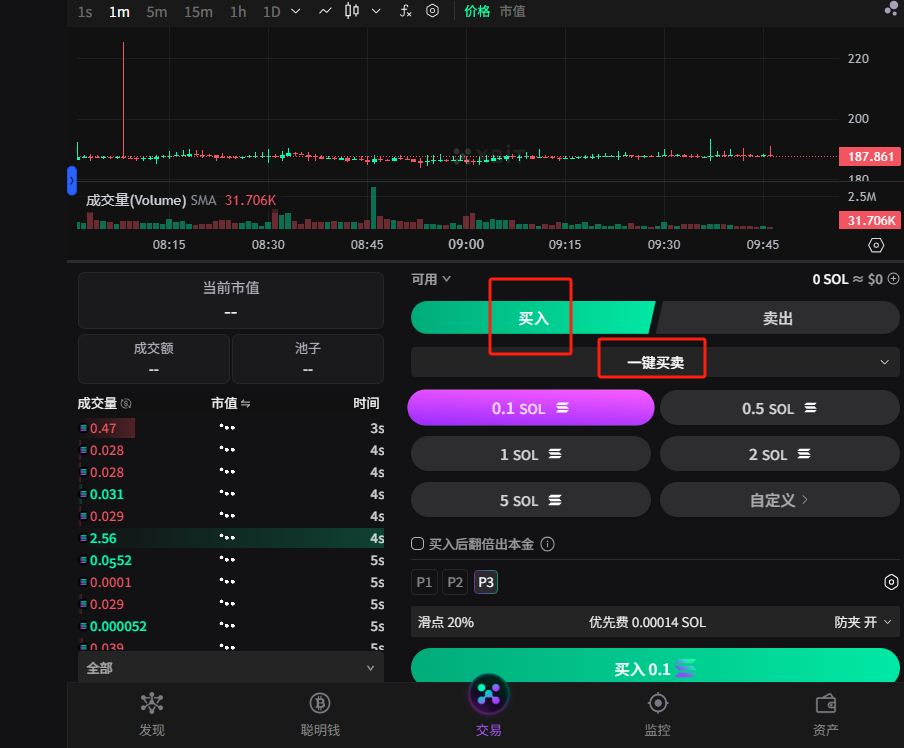This screenshot has height=748, width=904.
Task: Expand 防夹 开 dropdown
Action: pos(862,622)
